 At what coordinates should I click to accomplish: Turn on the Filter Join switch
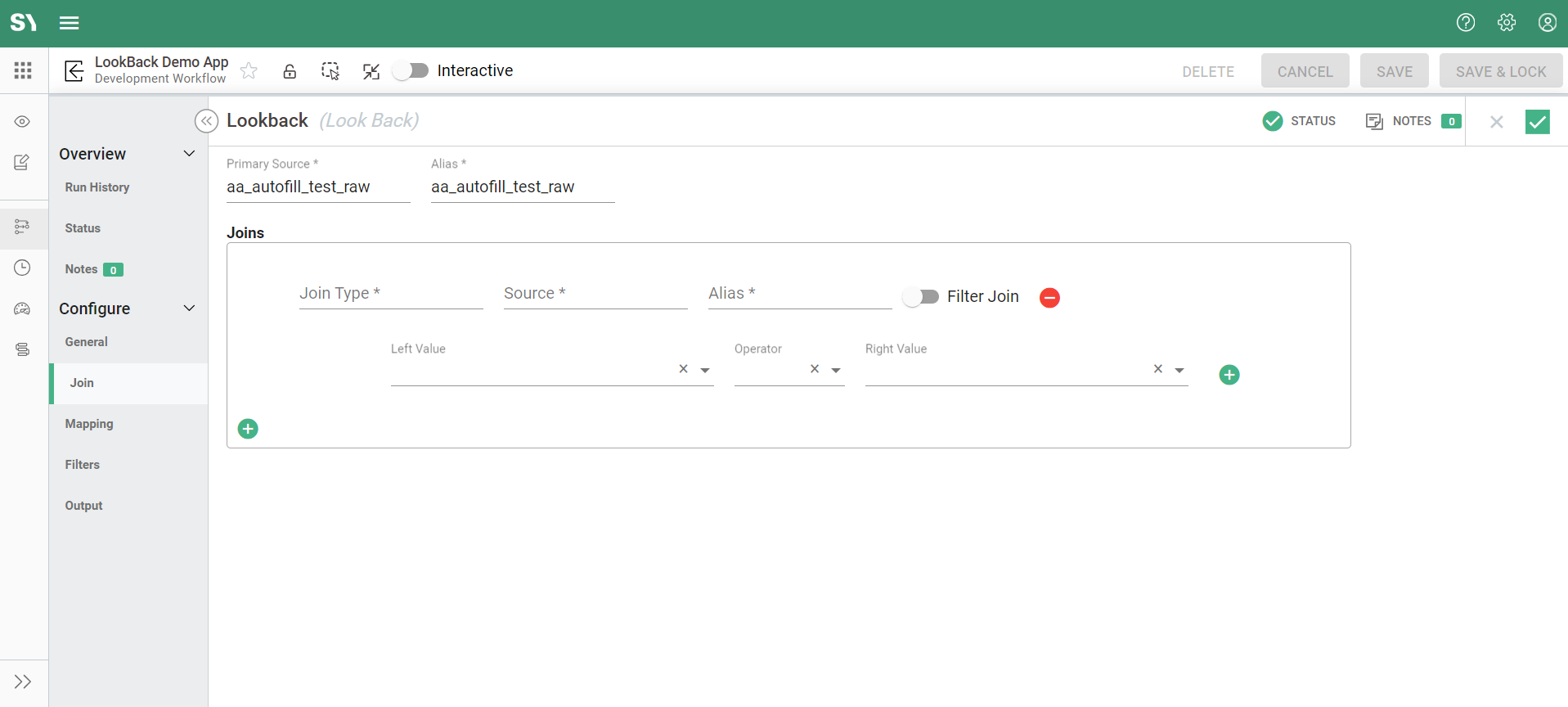point(921,297)
